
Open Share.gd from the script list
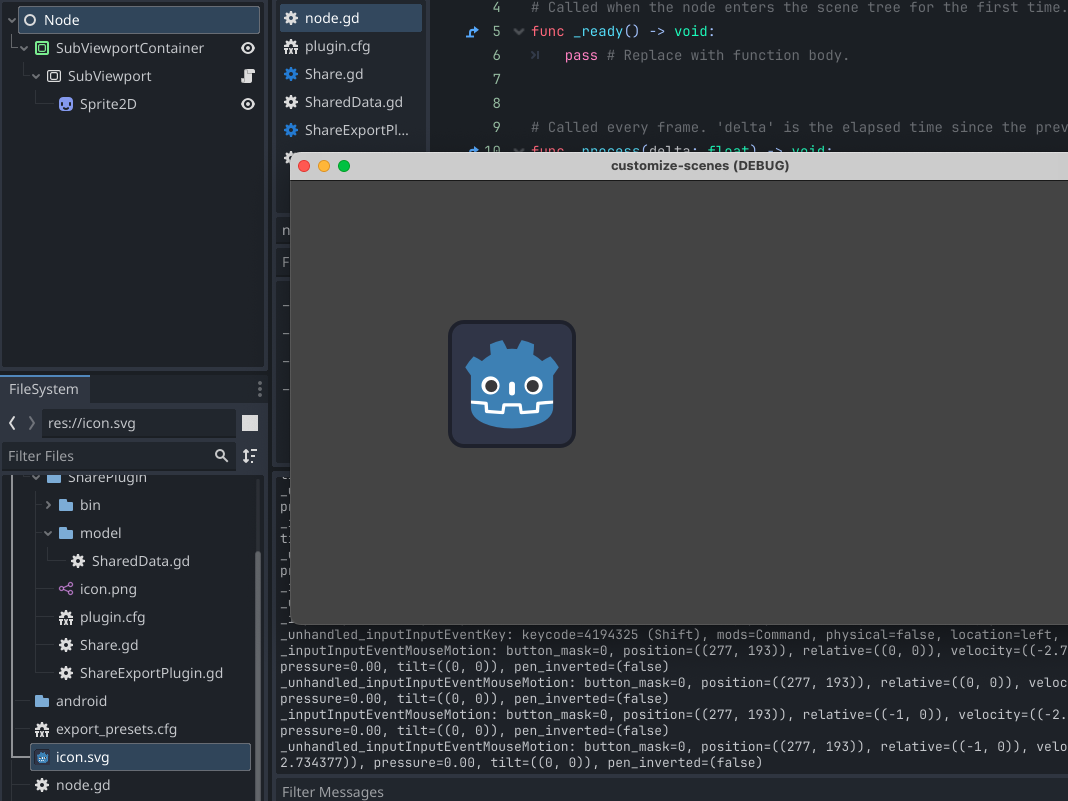pyautogui.click(x=351, y=74)
